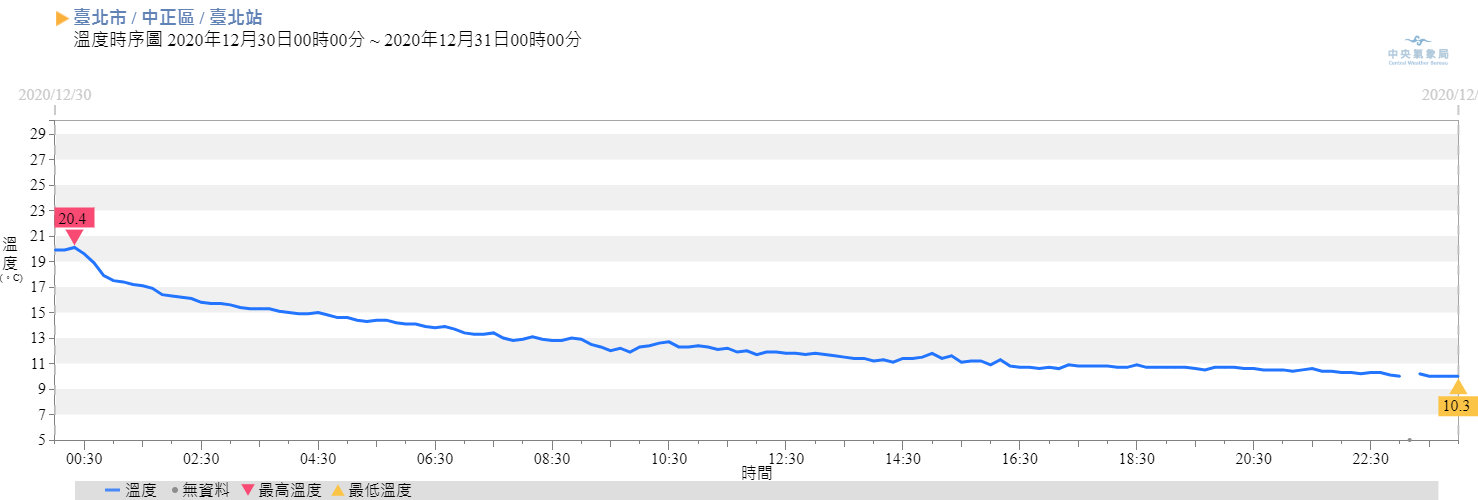
Task: Click the orange up-triangle icon in legend
Action: tap(338, 490)
